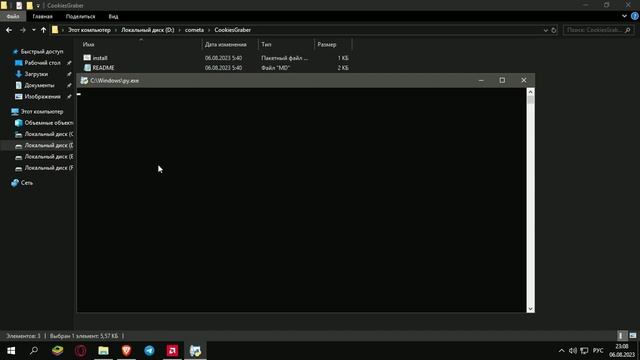The image size is (640, 360).
Task: Switch to details view layout icon
Action: pos(621,336)
